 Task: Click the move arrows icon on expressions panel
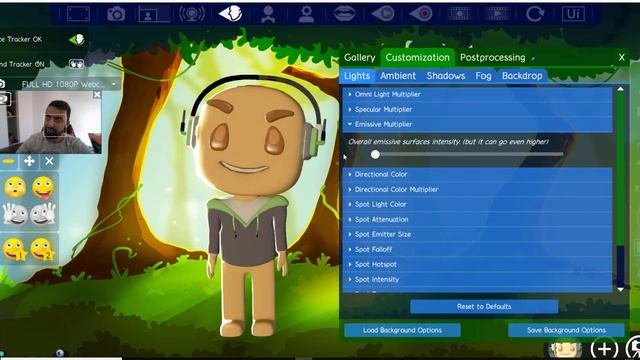(x=29, y=161)
